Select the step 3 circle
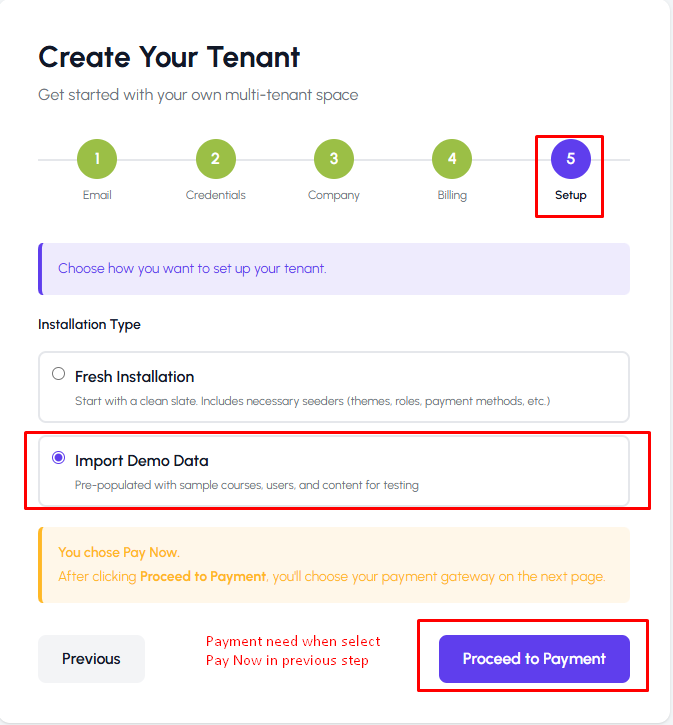Image resolution: width=673 pixels, height=725 pixels. tap(334, 159)
